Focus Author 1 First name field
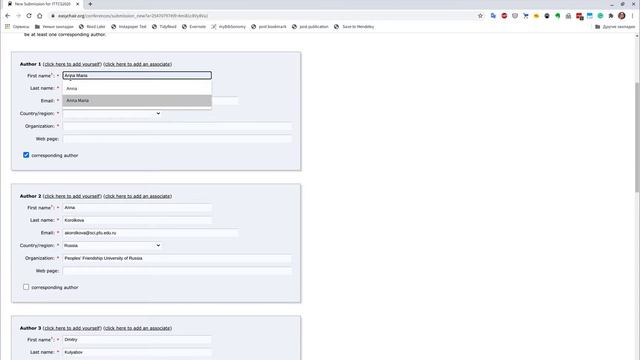Screen dimensions: 640x360 click(137, 76)
